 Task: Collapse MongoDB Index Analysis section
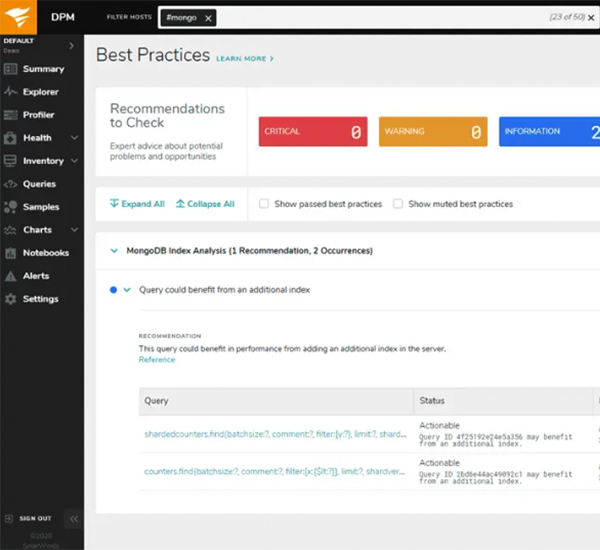coord(114,251)
